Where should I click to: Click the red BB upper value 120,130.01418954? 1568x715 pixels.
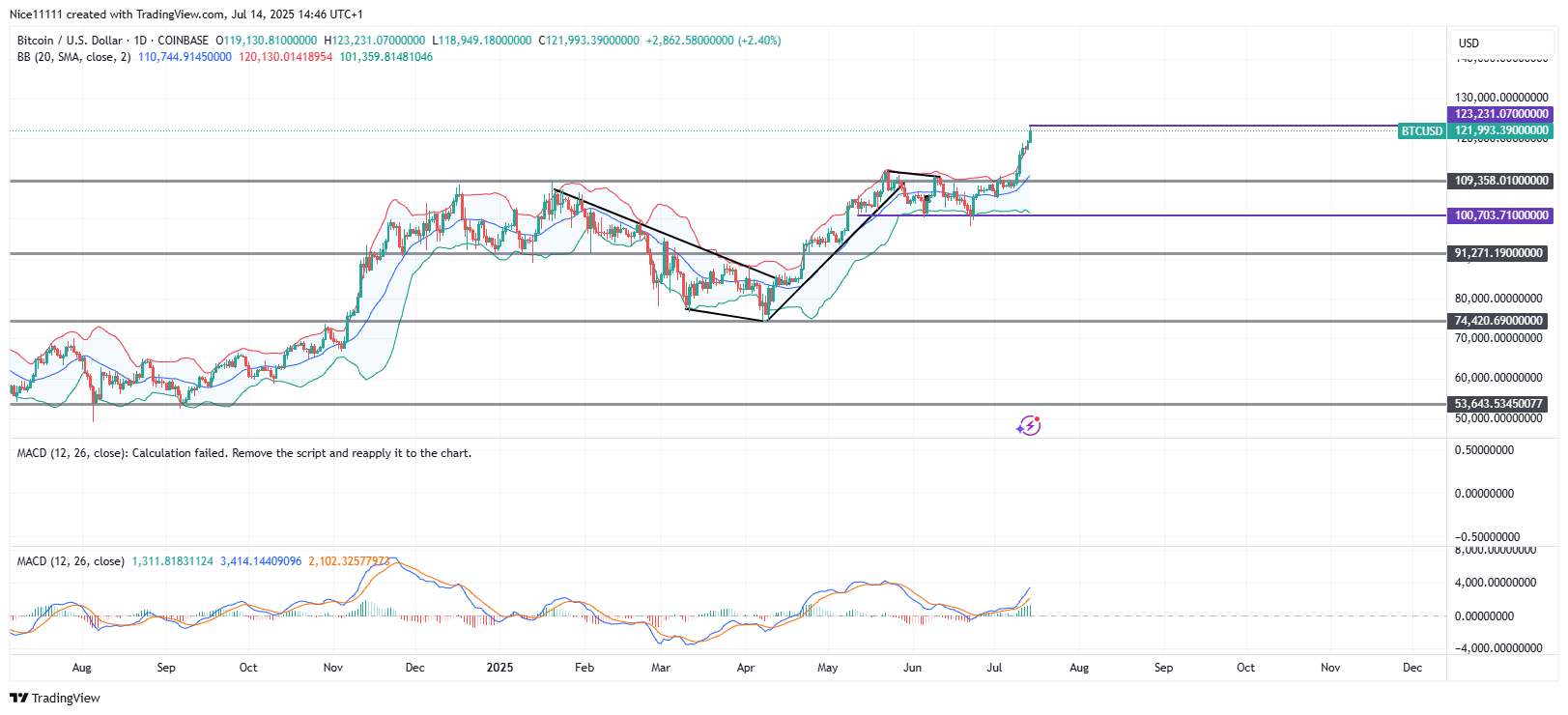286,57
